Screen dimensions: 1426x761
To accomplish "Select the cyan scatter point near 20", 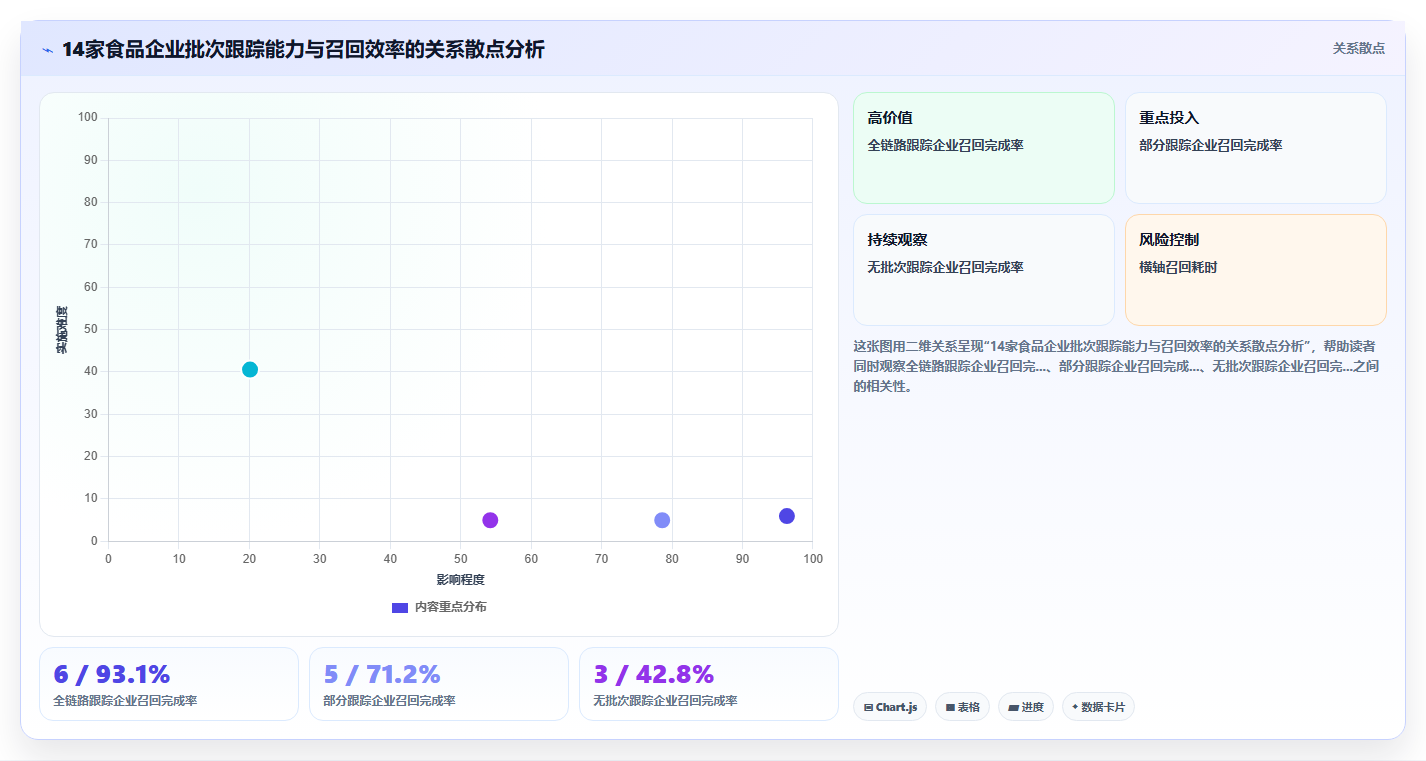I will pyautogui.click(x=250, y=369).
